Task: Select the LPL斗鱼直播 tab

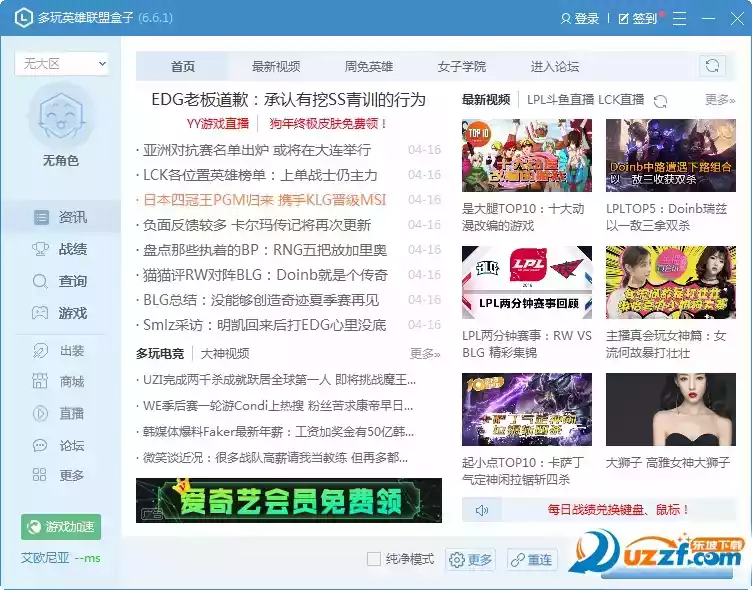Action: tap(561, 100)
